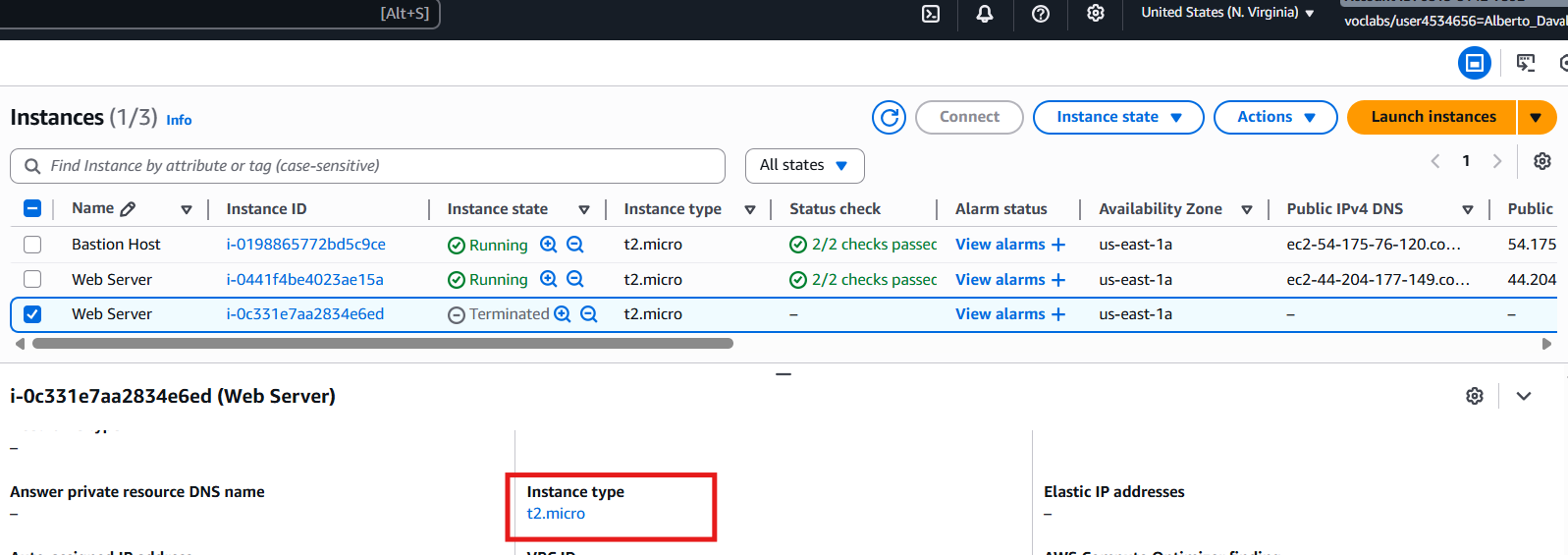Select the running Web Server checkbox
1568x555 pixels.
pos(32,280)
